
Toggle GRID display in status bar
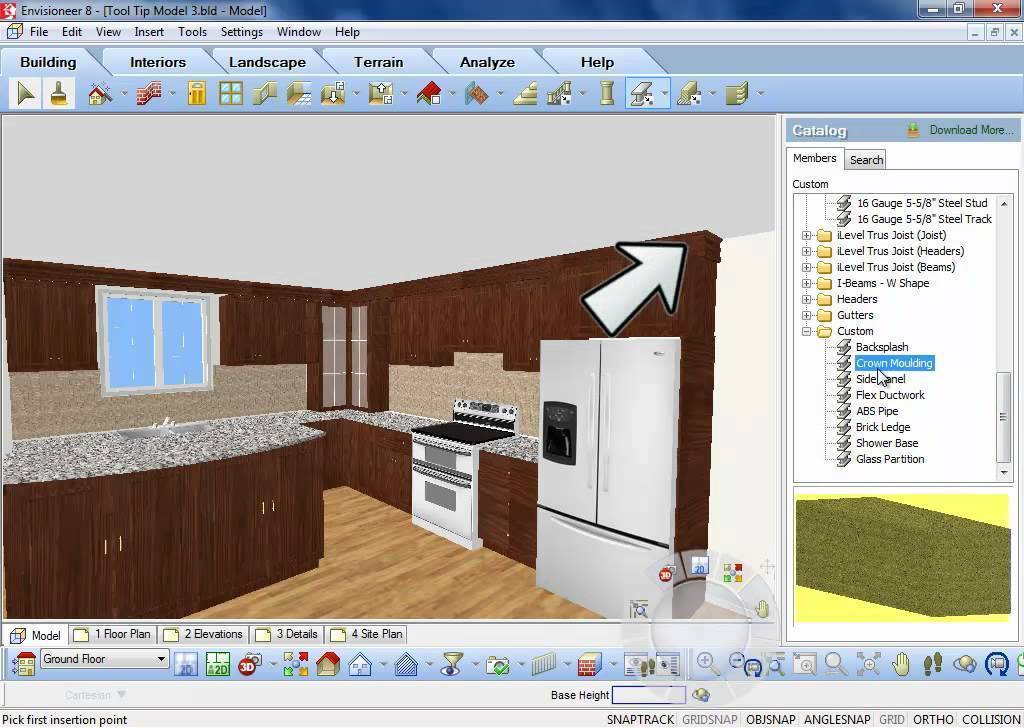891,720
